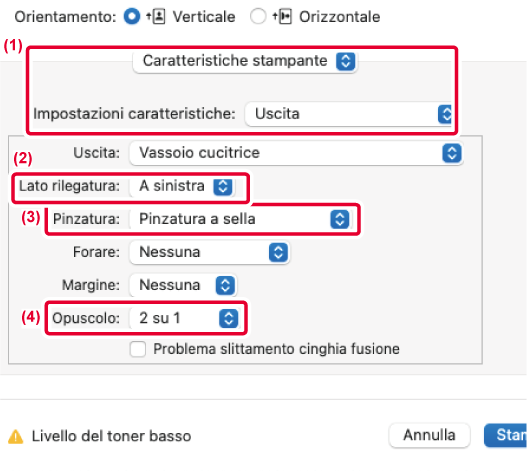Open the Forare dropdown
Image resolution: width=527 pixels, height=471 pixels.
click(x=209, y=252)
